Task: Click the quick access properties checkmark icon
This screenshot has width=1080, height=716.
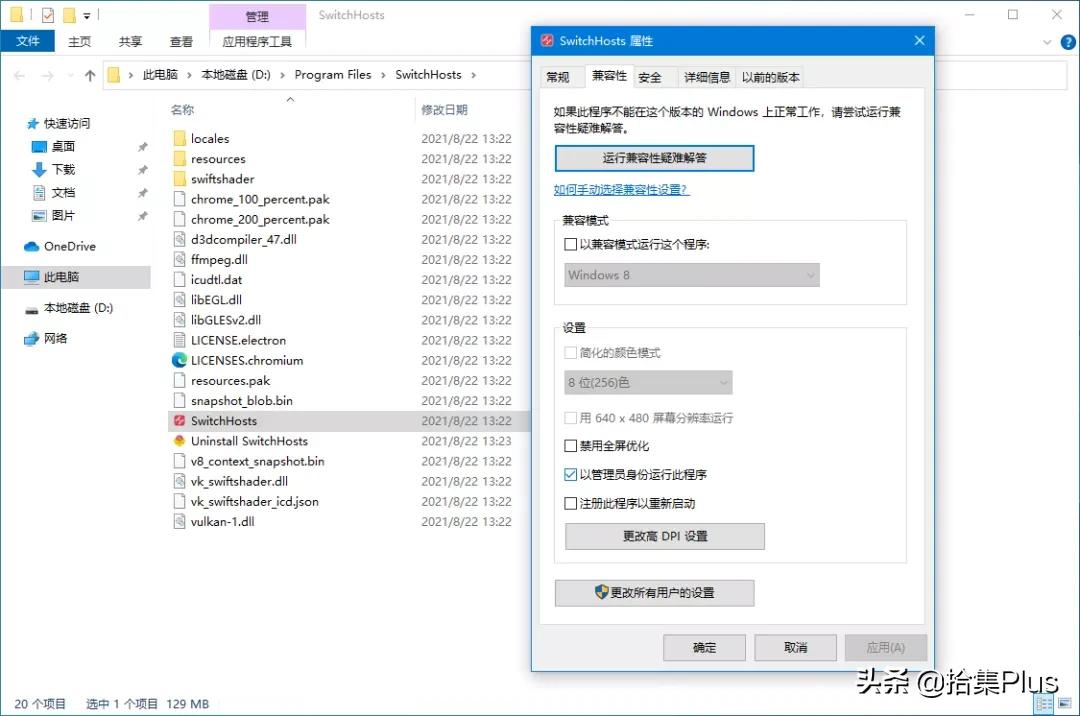Action: tap(48, 14)
